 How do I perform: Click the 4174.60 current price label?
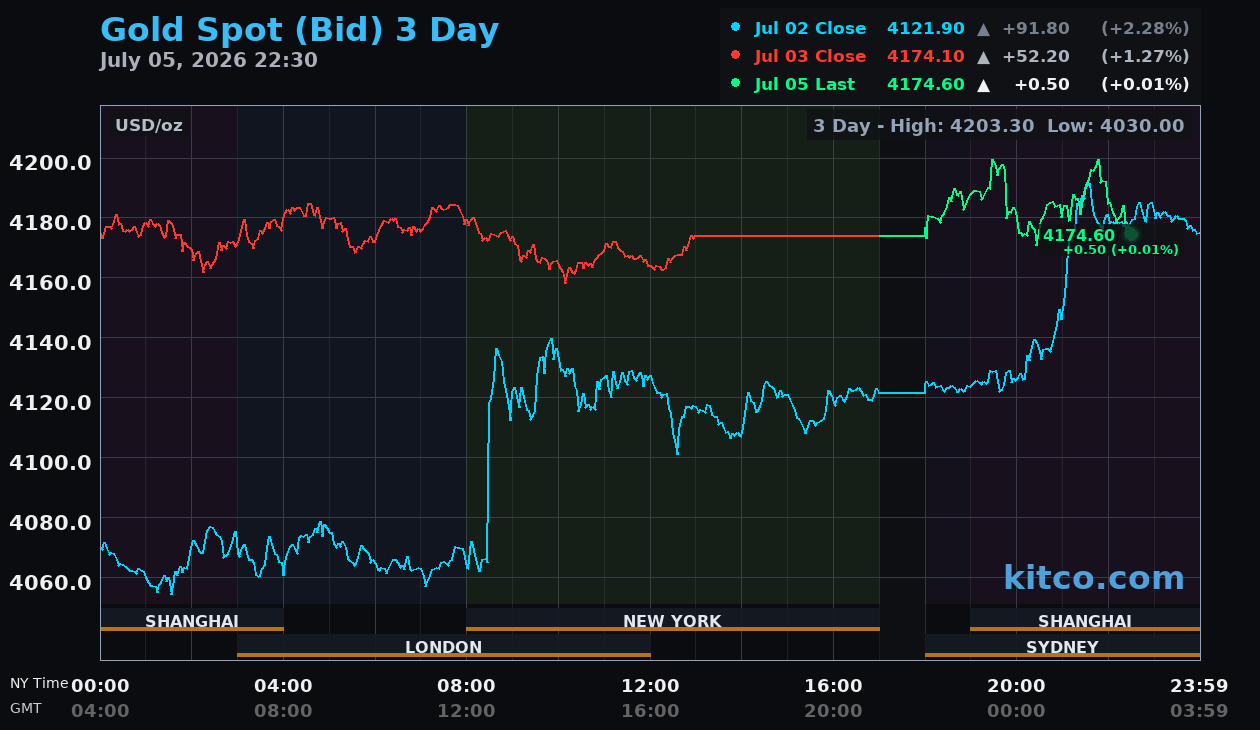pos(1079,235)
